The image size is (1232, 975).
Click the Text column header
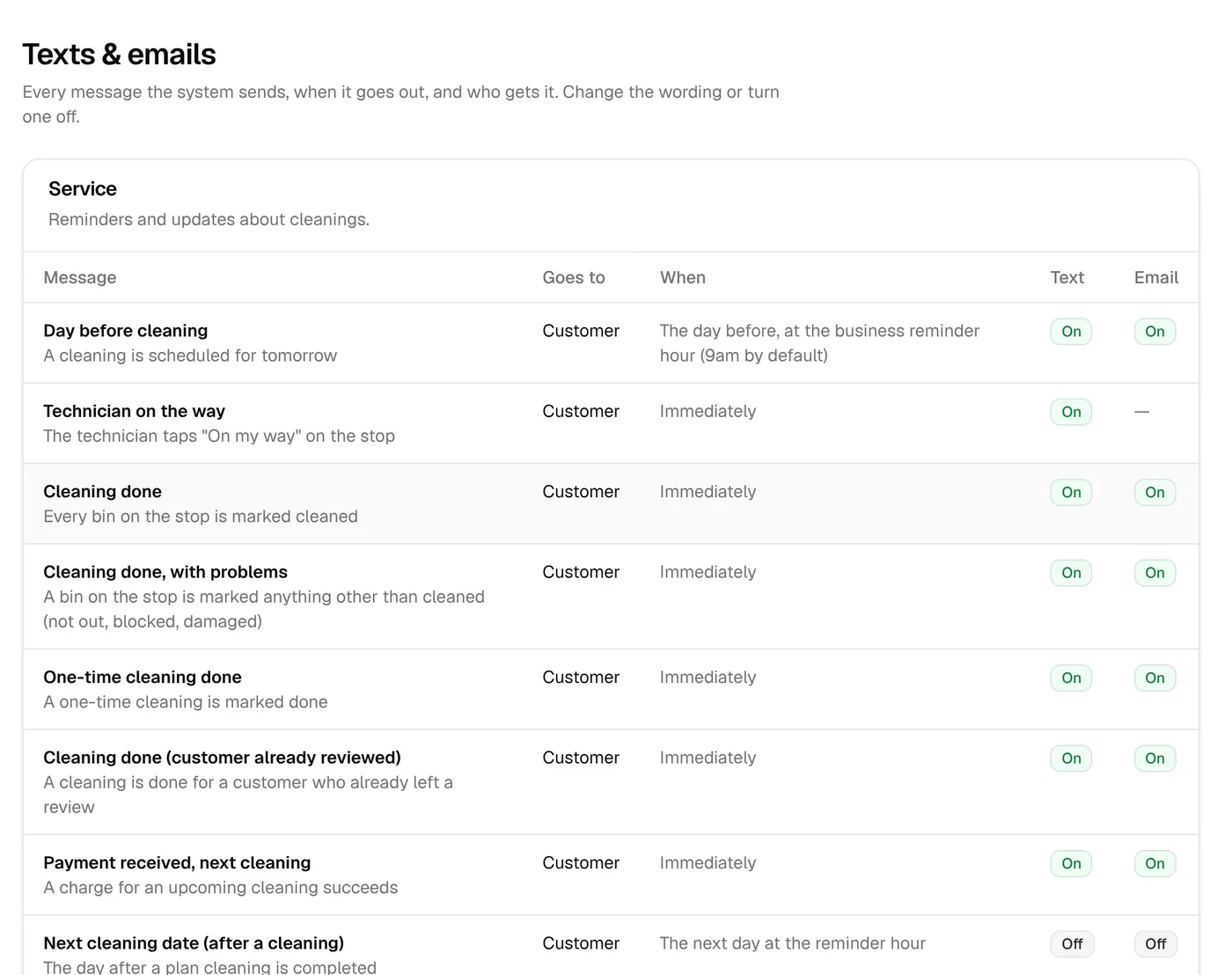(x=1067, y=278)
